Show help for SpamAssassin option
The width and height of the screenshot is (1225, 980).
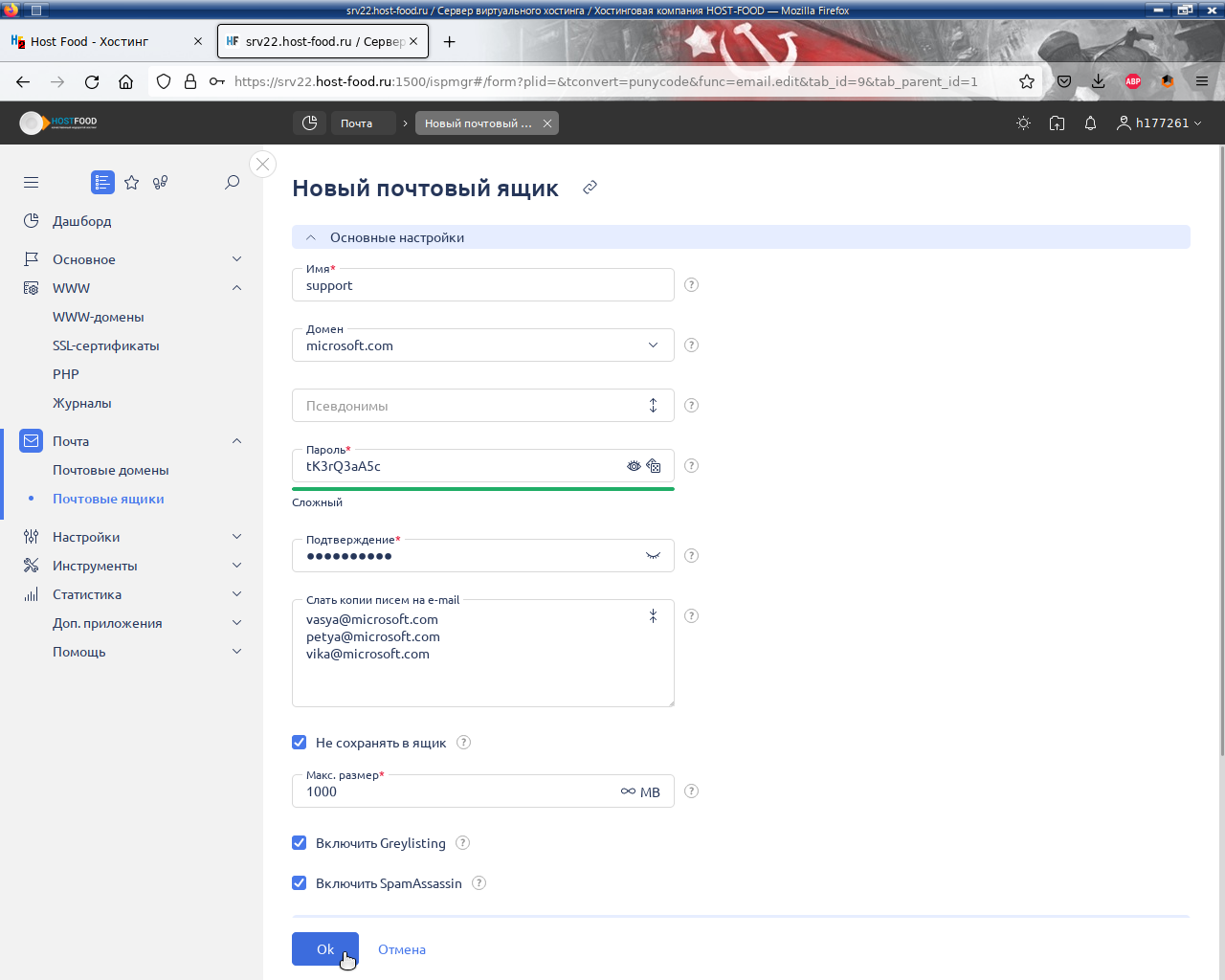tap(479, 883)
